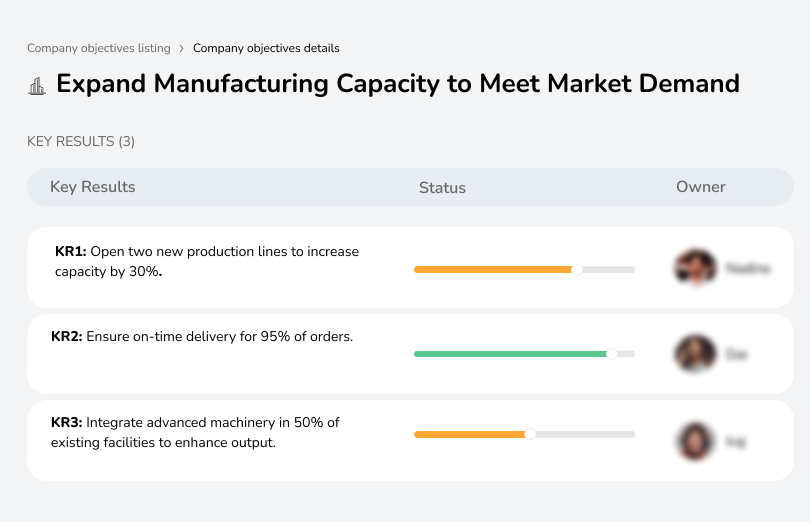This screenshot has width=810, height=522.
Task: Click the breadcrumb chevron separator
Action: pos(182,48)
